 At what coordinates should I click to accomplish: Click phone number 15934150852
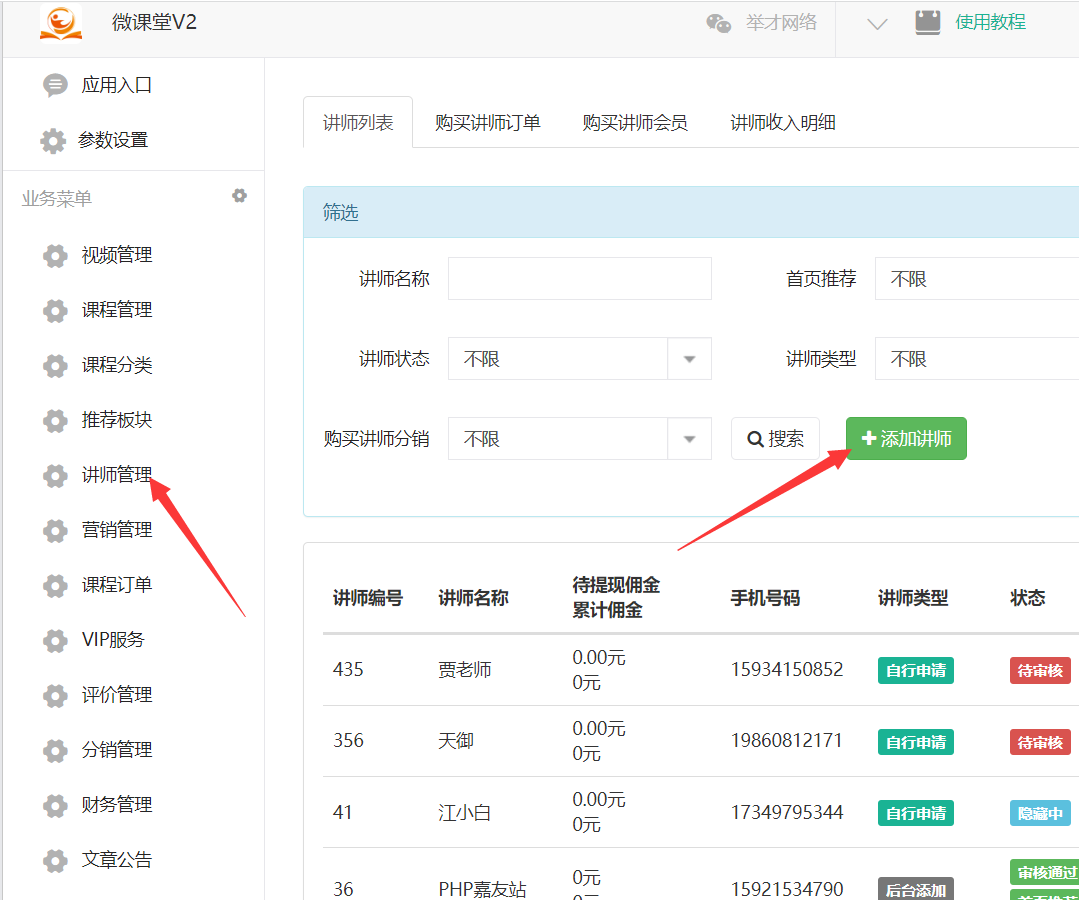787,669
